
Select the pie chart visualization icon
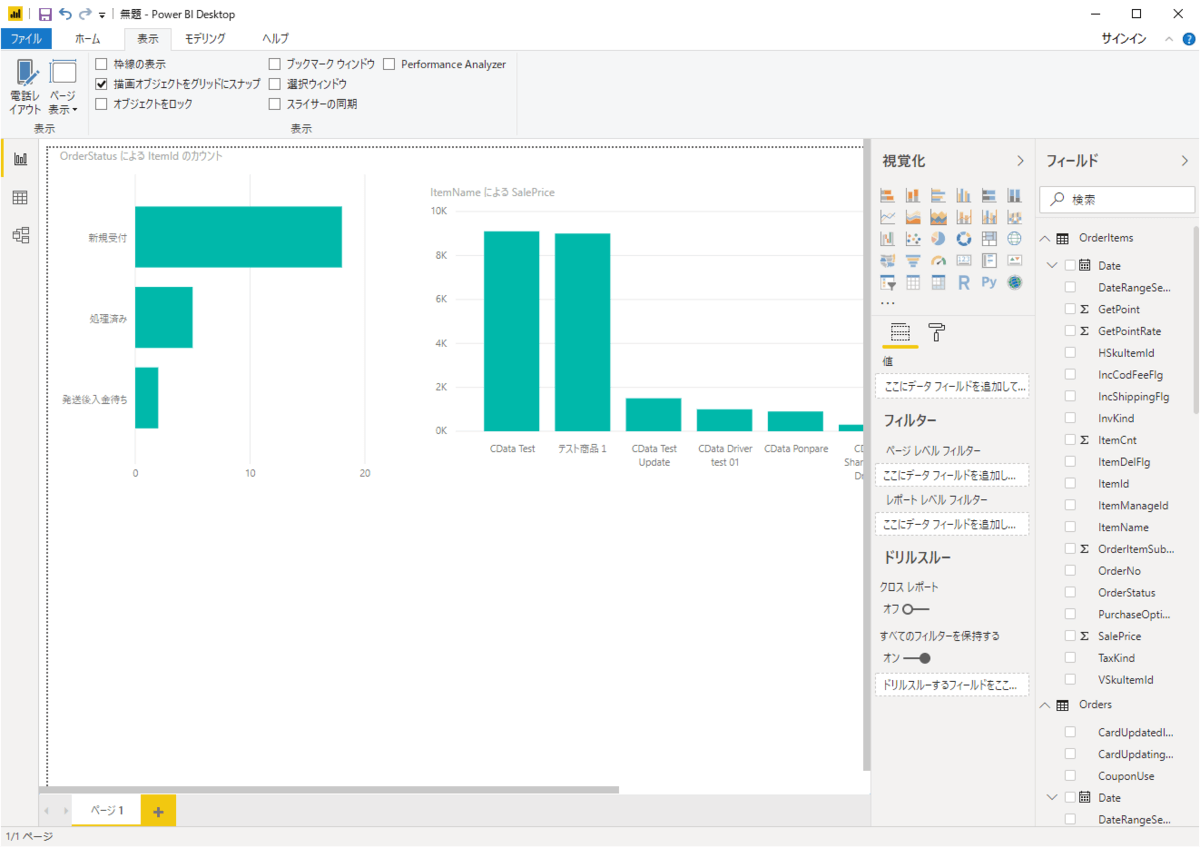click(x=938, y=239)
